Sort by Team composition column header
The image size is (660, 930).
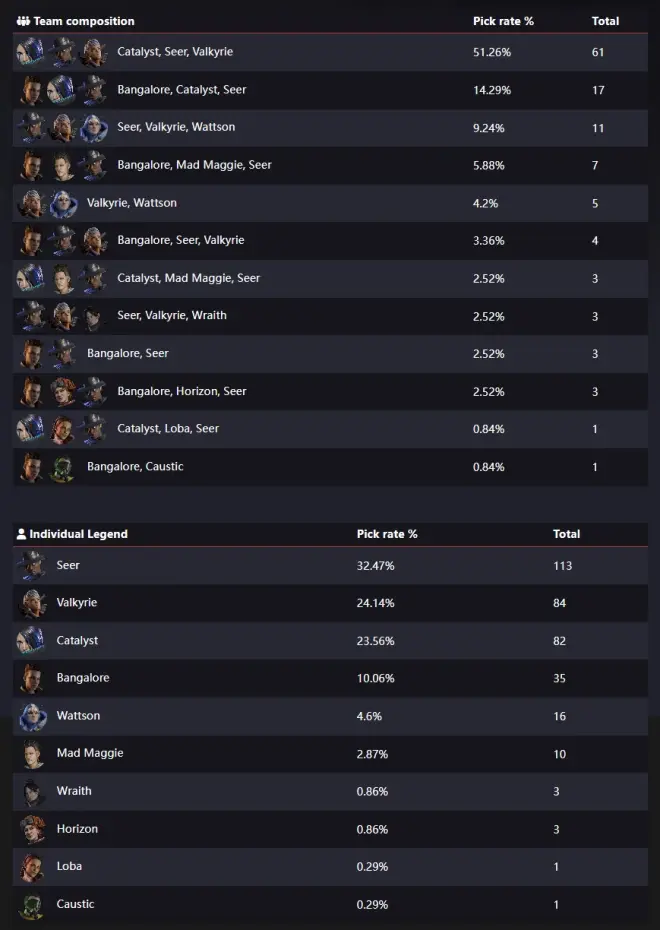tap(84, 21)
